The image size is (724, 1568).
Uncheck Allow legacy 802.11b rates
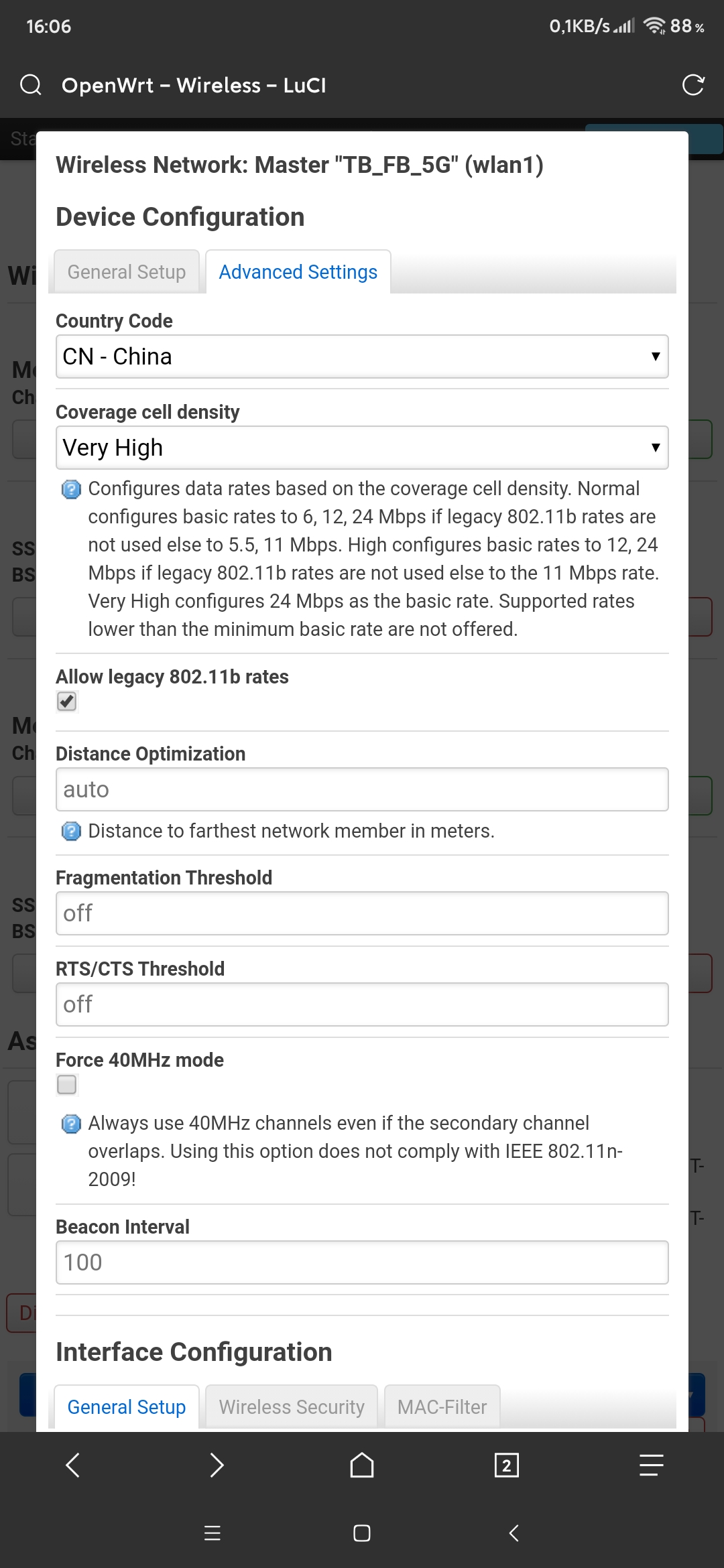(x=67, y=702)
